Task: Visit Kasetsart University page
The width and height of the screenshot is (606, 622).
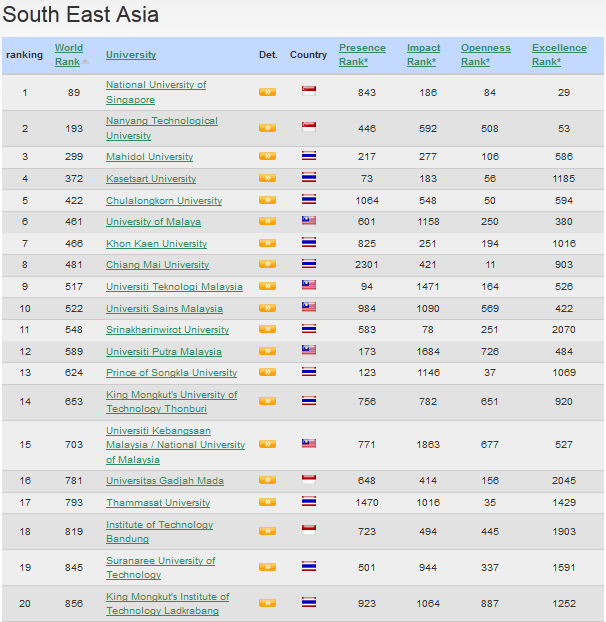Action: coord(151,179)
